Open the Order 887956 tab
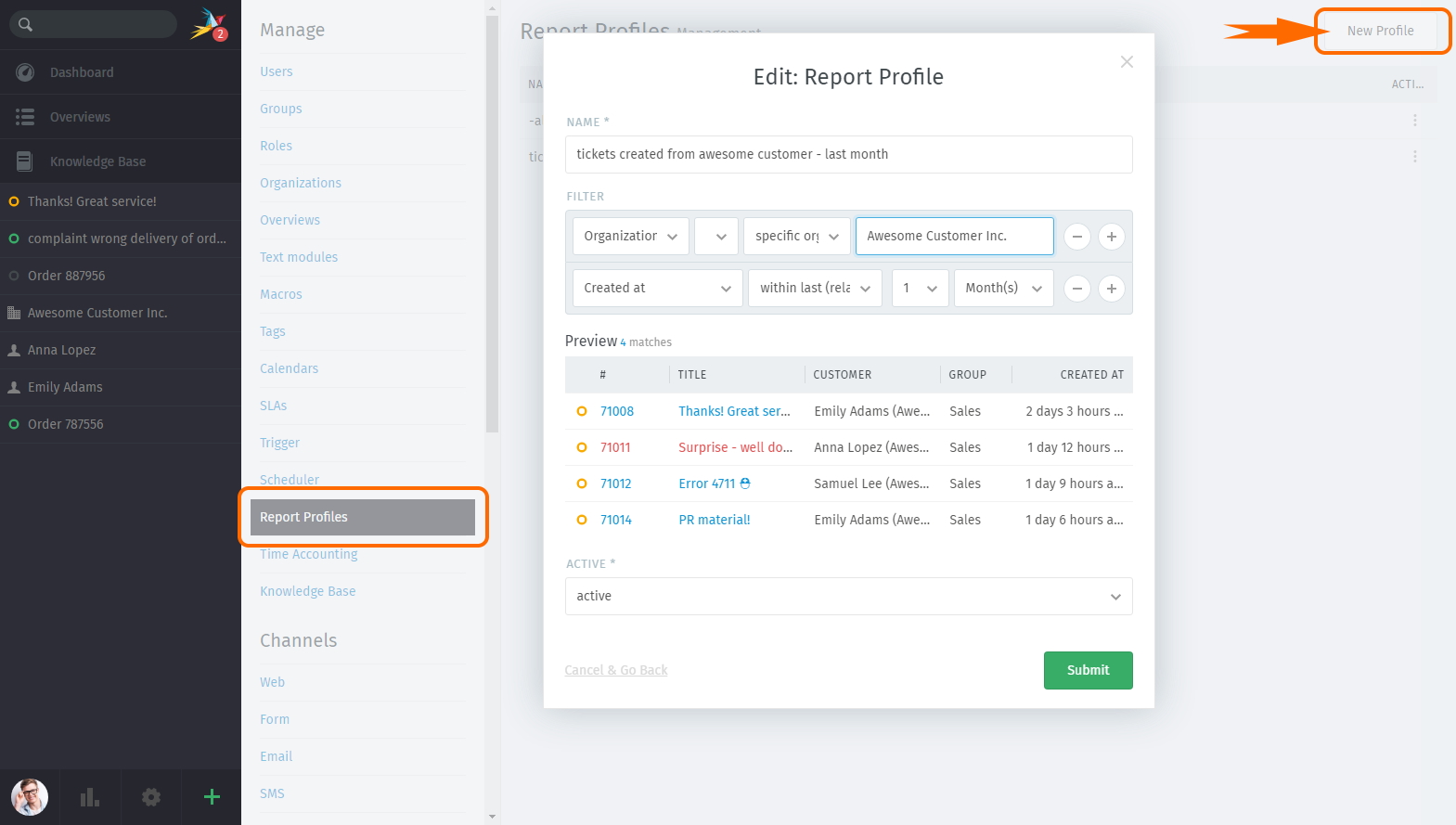The image size is (1456, 825). coord(121,276)
